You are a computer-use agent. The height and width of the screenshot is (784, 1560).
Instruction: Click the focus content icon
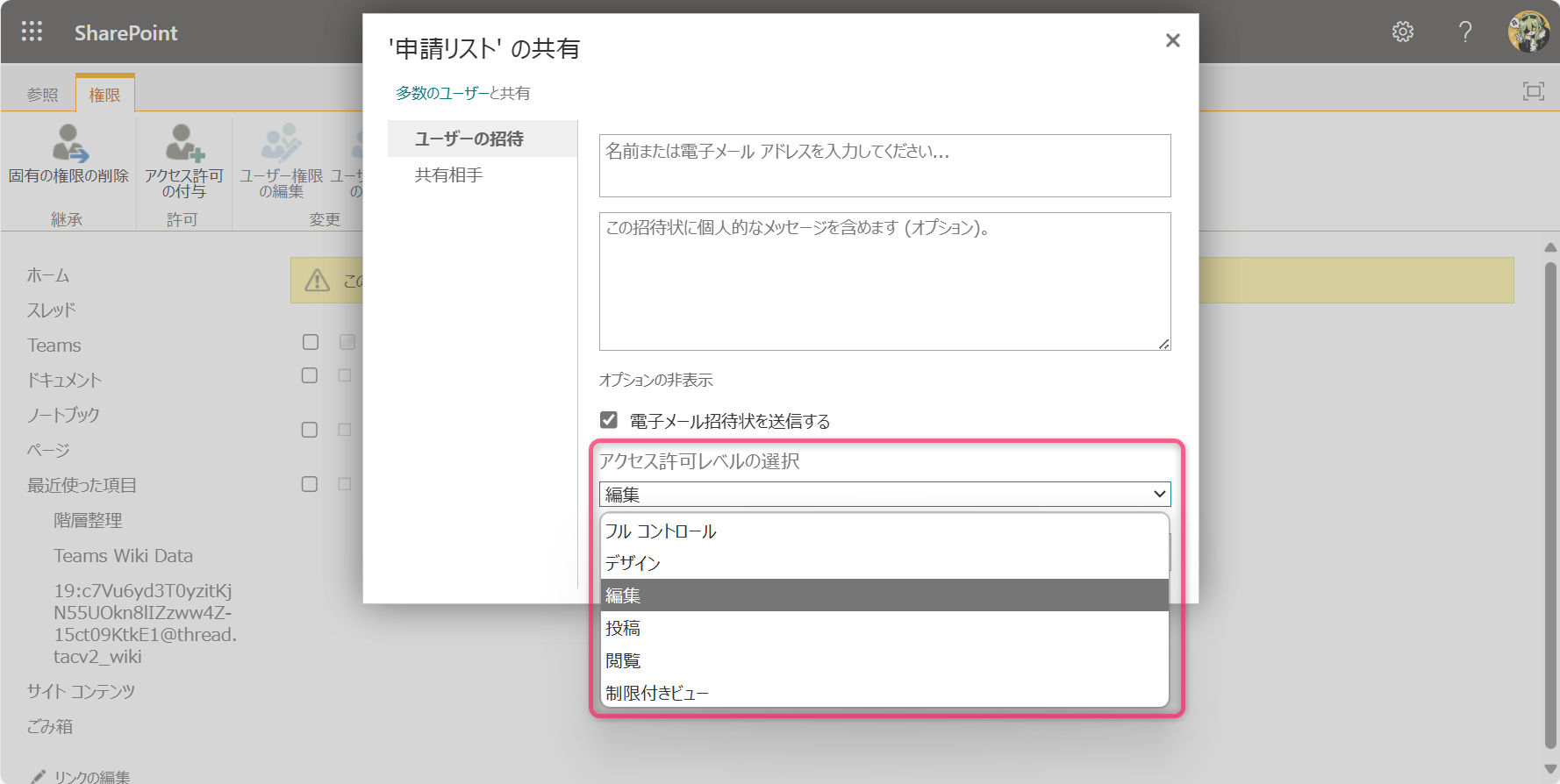(1534, 91)
